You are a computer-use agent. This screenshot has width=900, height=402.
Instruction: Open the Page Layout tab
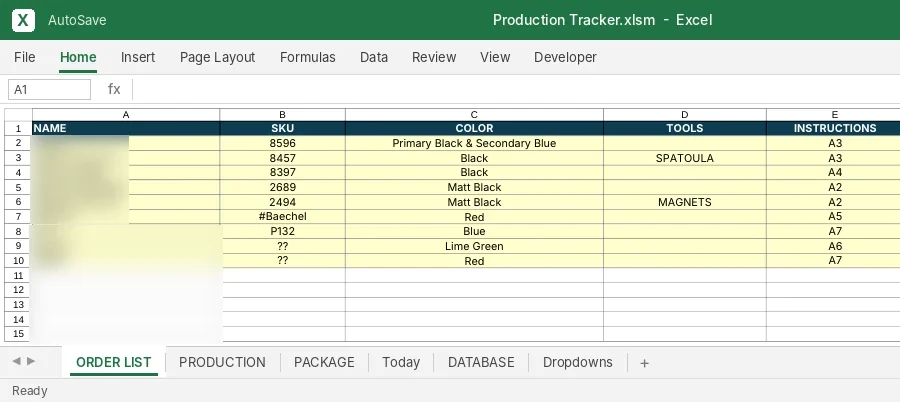pyautogui.click(x=218, y=57)
